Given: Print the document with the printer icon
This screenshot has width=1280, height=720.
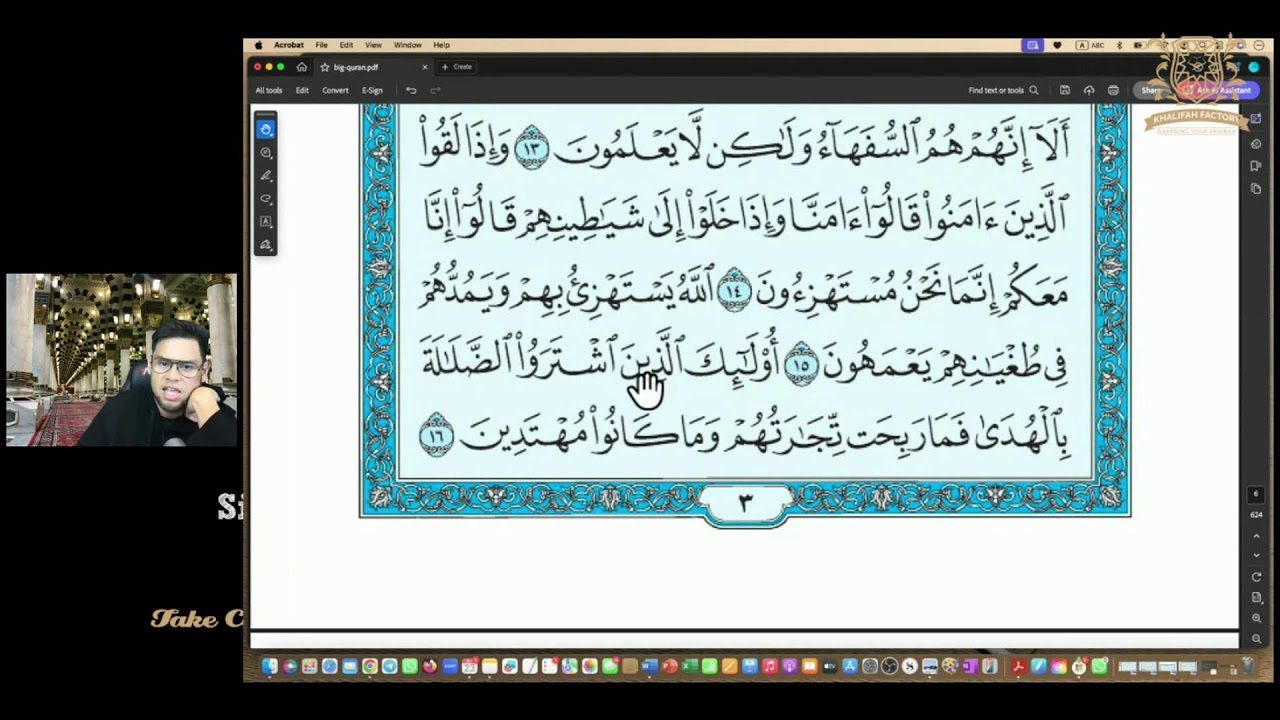Looking at the screenshot, I should pos(1113,90).
